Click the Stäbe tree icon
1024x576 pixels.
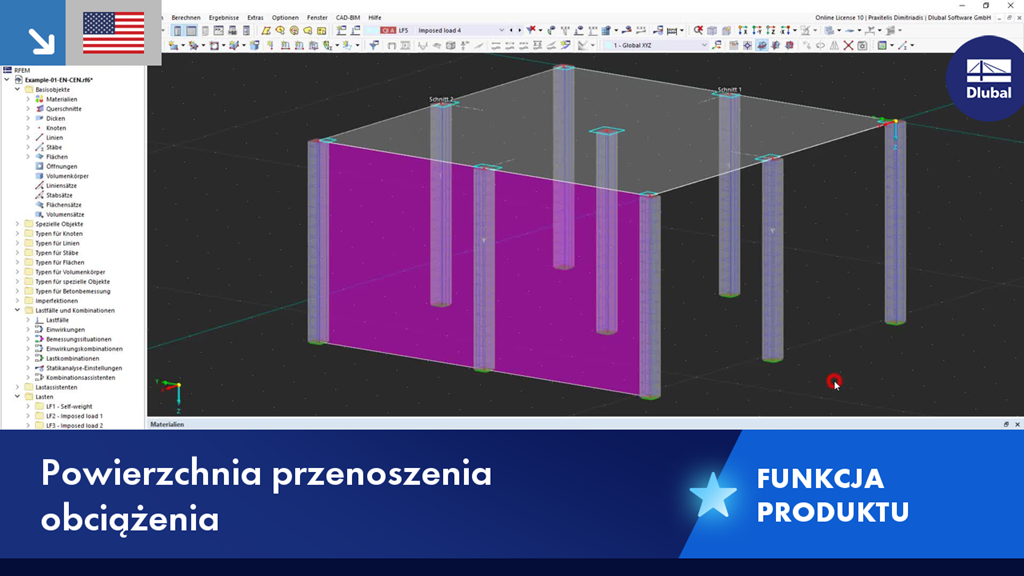coord(39,148)
